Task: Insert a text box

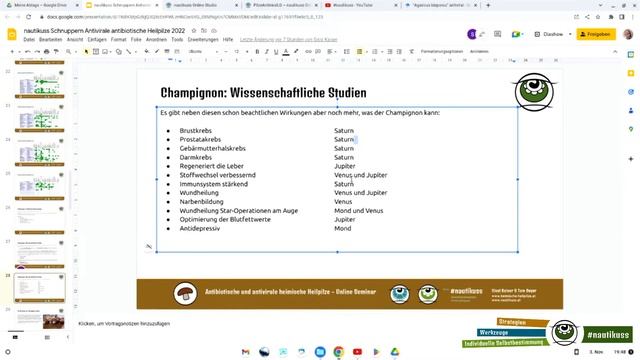Action: click(x=96, y=51)
